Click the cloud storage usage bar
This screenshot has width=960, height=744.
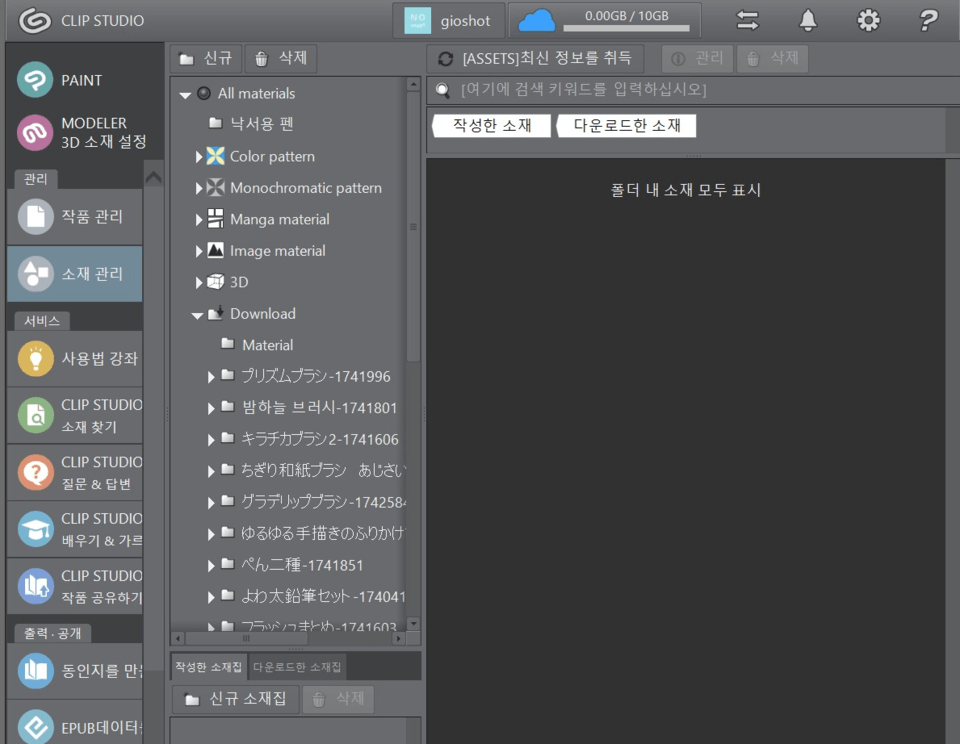coord(626,28)
